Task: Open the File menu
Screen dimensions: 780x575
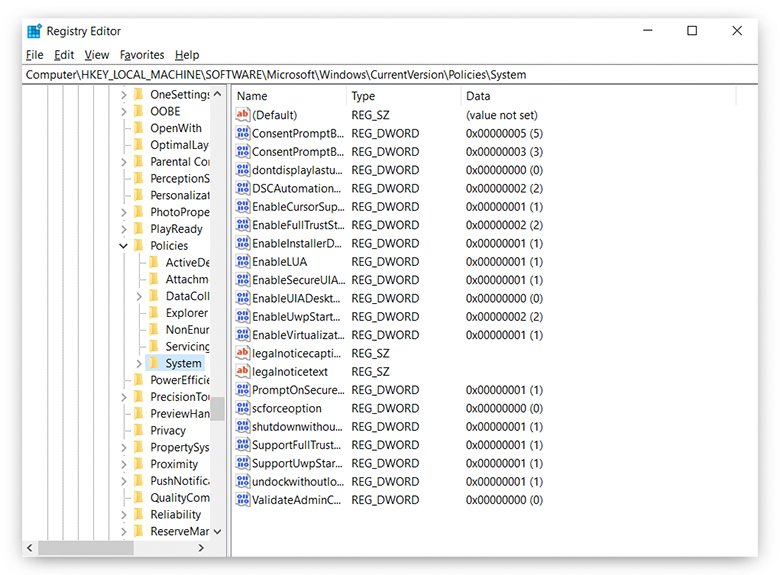Action: point(35,55)
